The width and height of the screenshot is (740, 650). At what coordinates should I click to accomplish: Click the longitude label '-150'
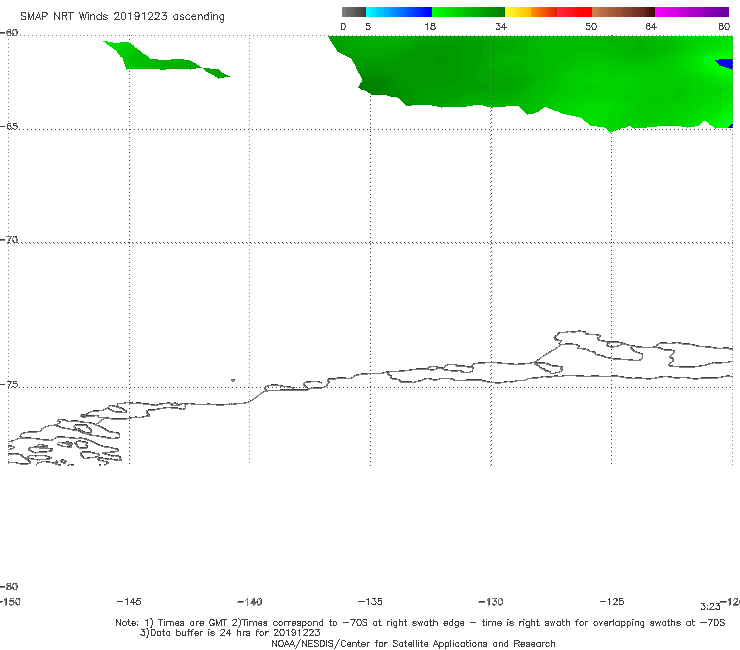[10, 602]
